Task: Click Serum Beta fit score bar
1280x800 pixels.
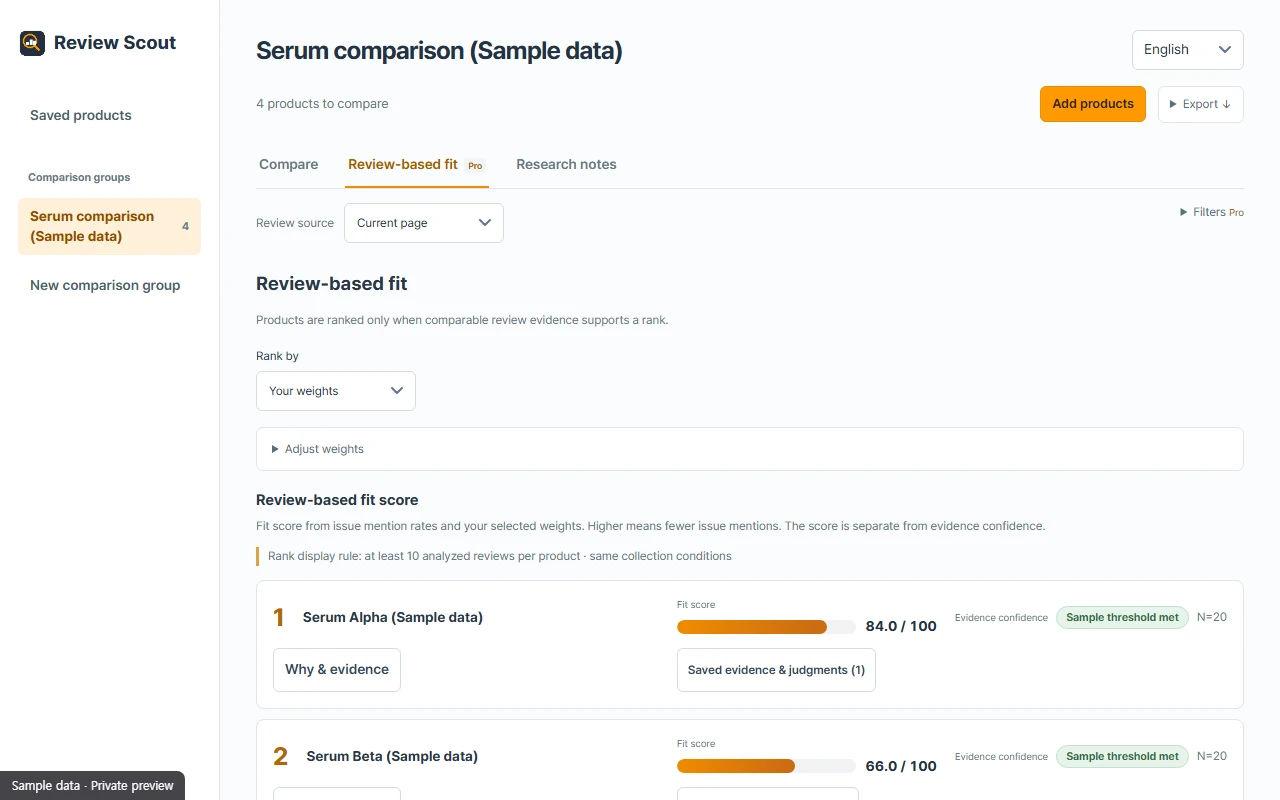Action: point(766,766)
